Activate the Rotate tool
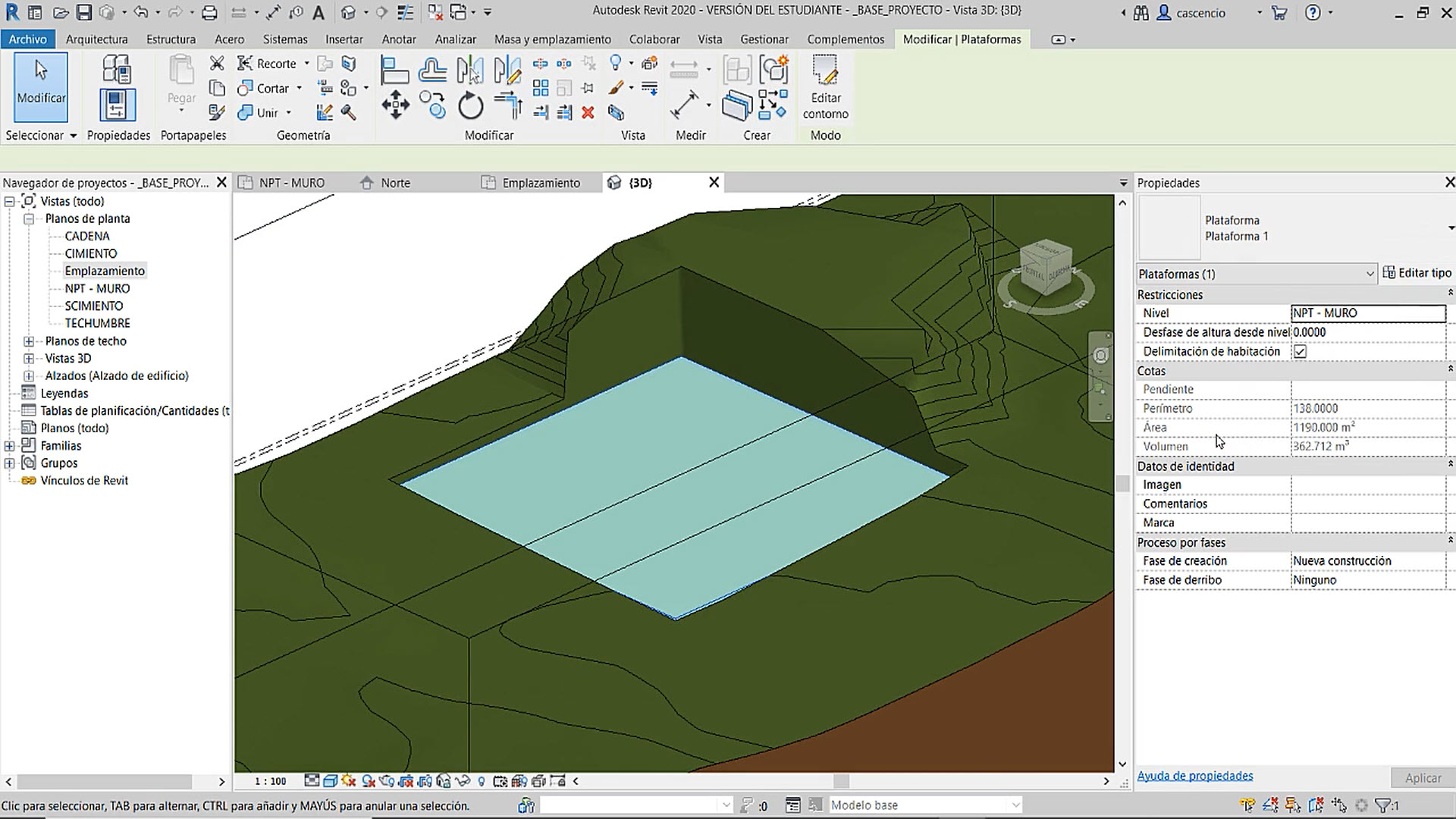The width and height of the screenshot is (1456, 819). click(470, 106)
